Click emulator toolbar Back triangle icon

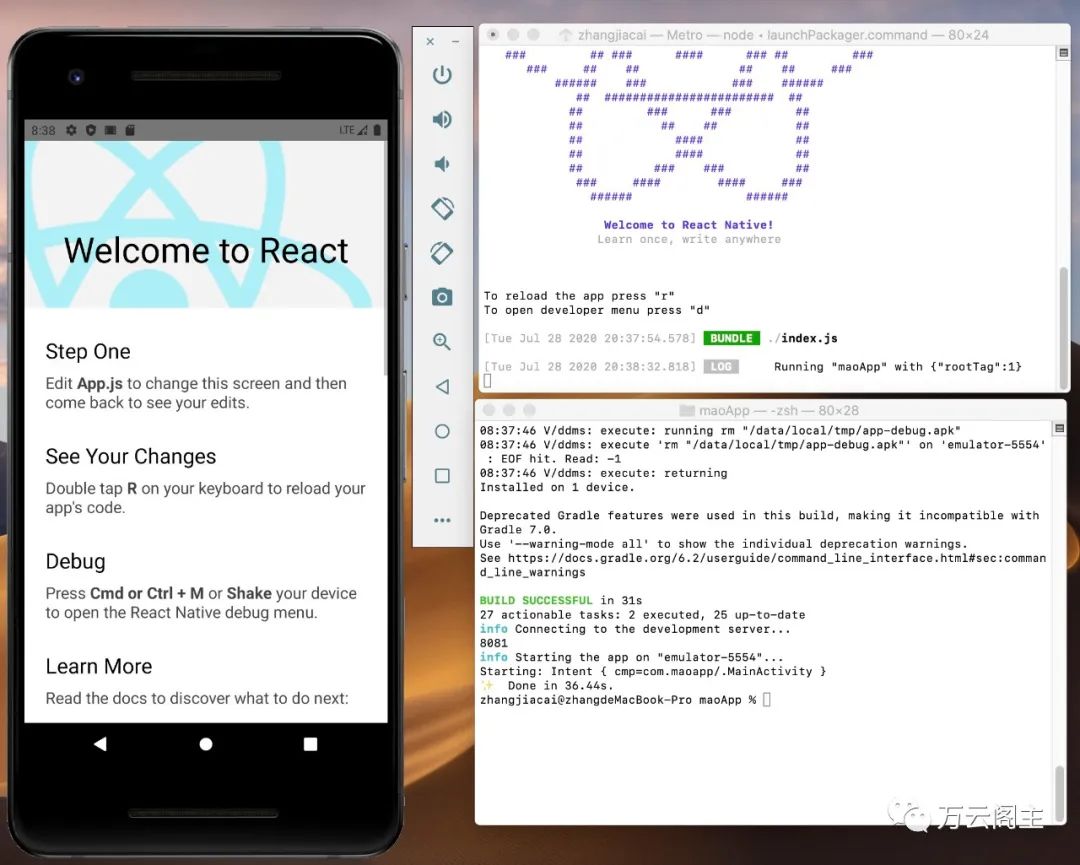[x=442, y=386]
